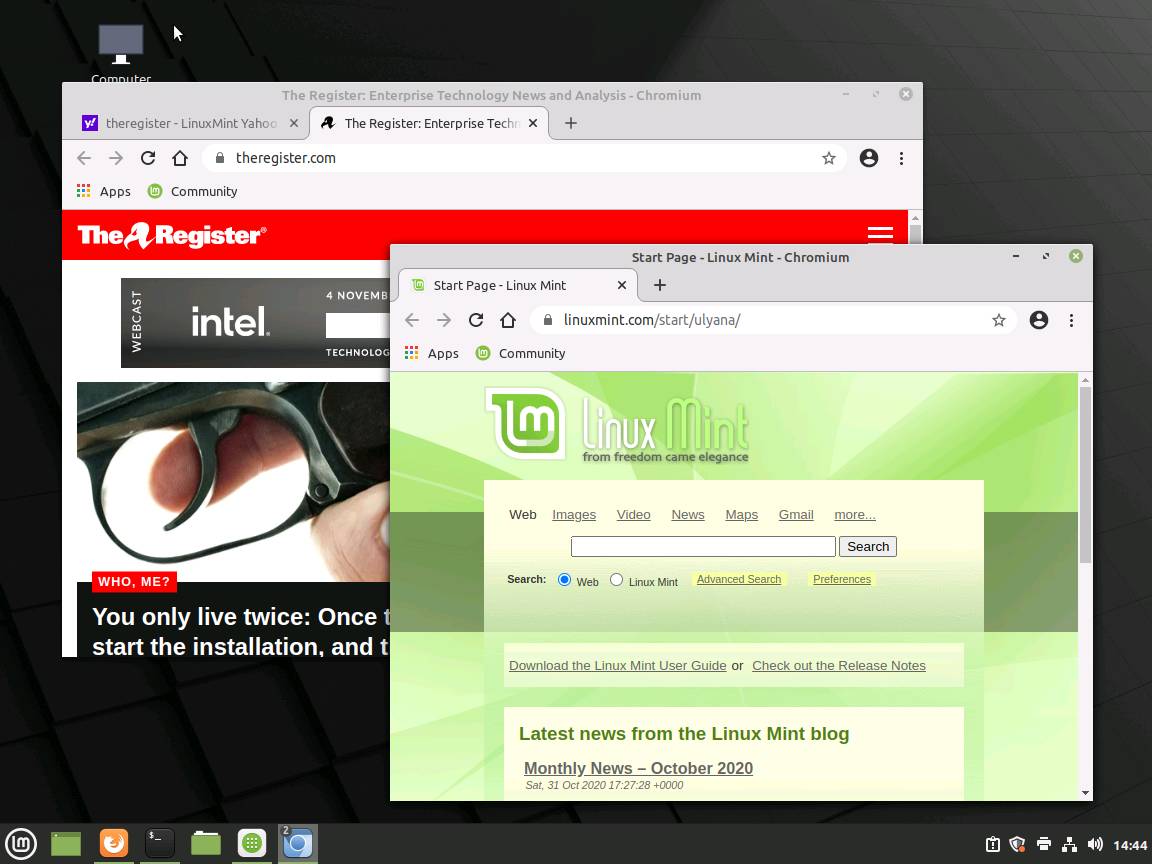
Task: Open home page in Linux Mint window
Action: coord(508,320)
